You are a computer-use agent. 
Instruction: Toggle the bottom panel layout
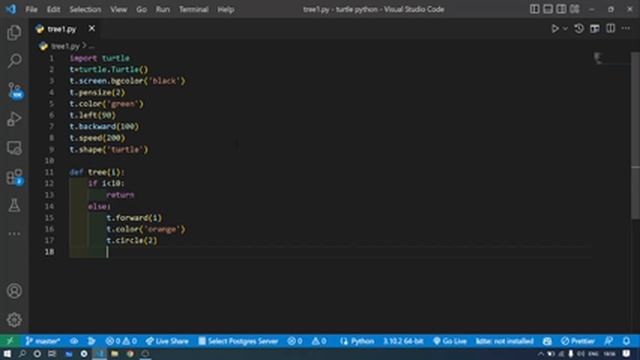(548, 9)
